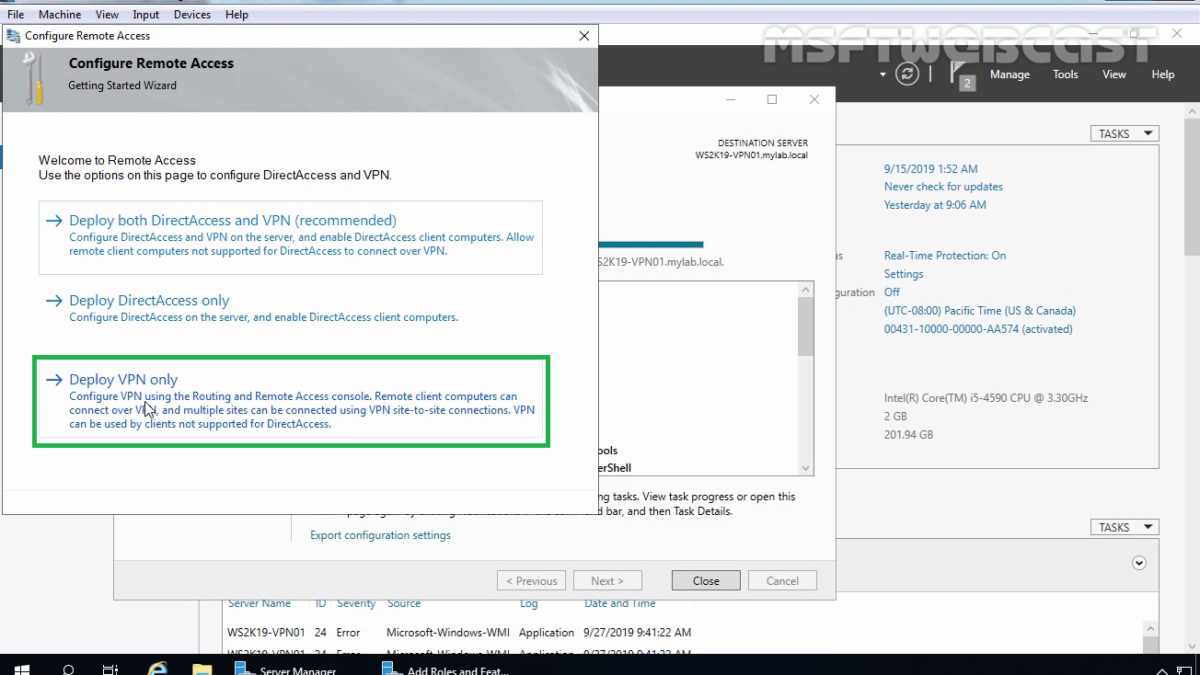Sort events by Source column
The image size is (1200, 675).
(404, 604)
